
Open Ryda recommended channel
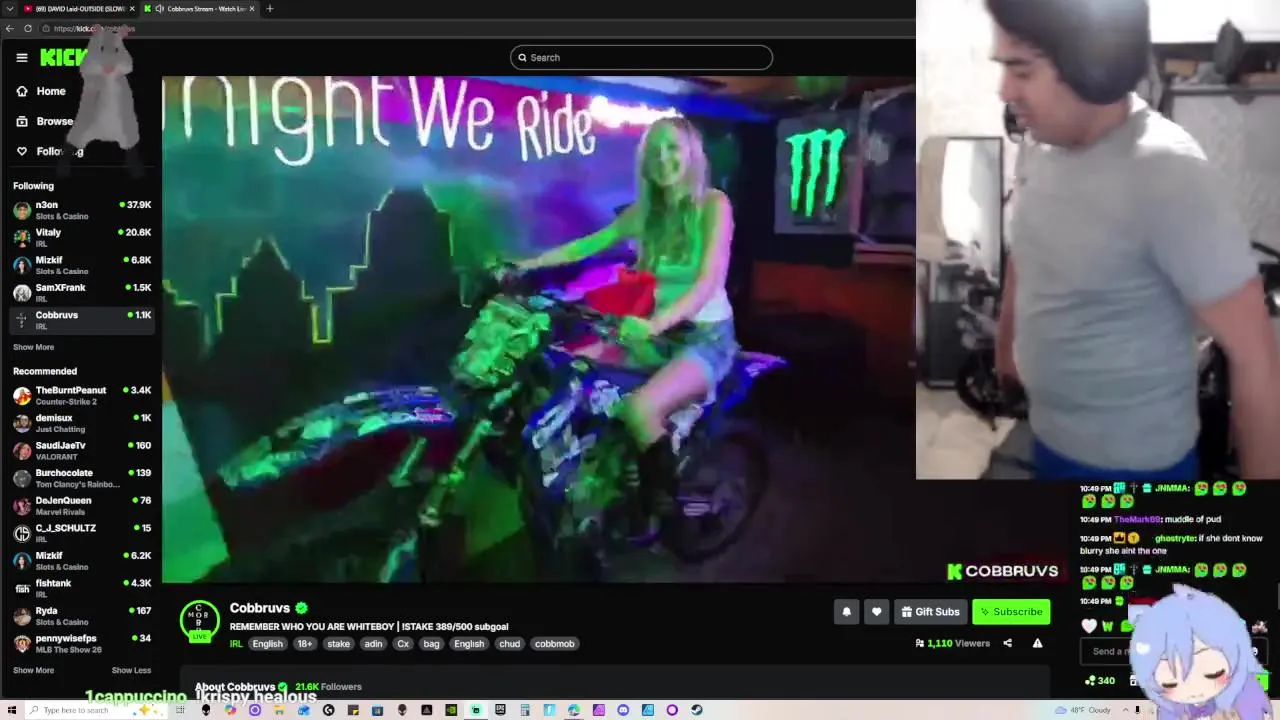(82, 615)
